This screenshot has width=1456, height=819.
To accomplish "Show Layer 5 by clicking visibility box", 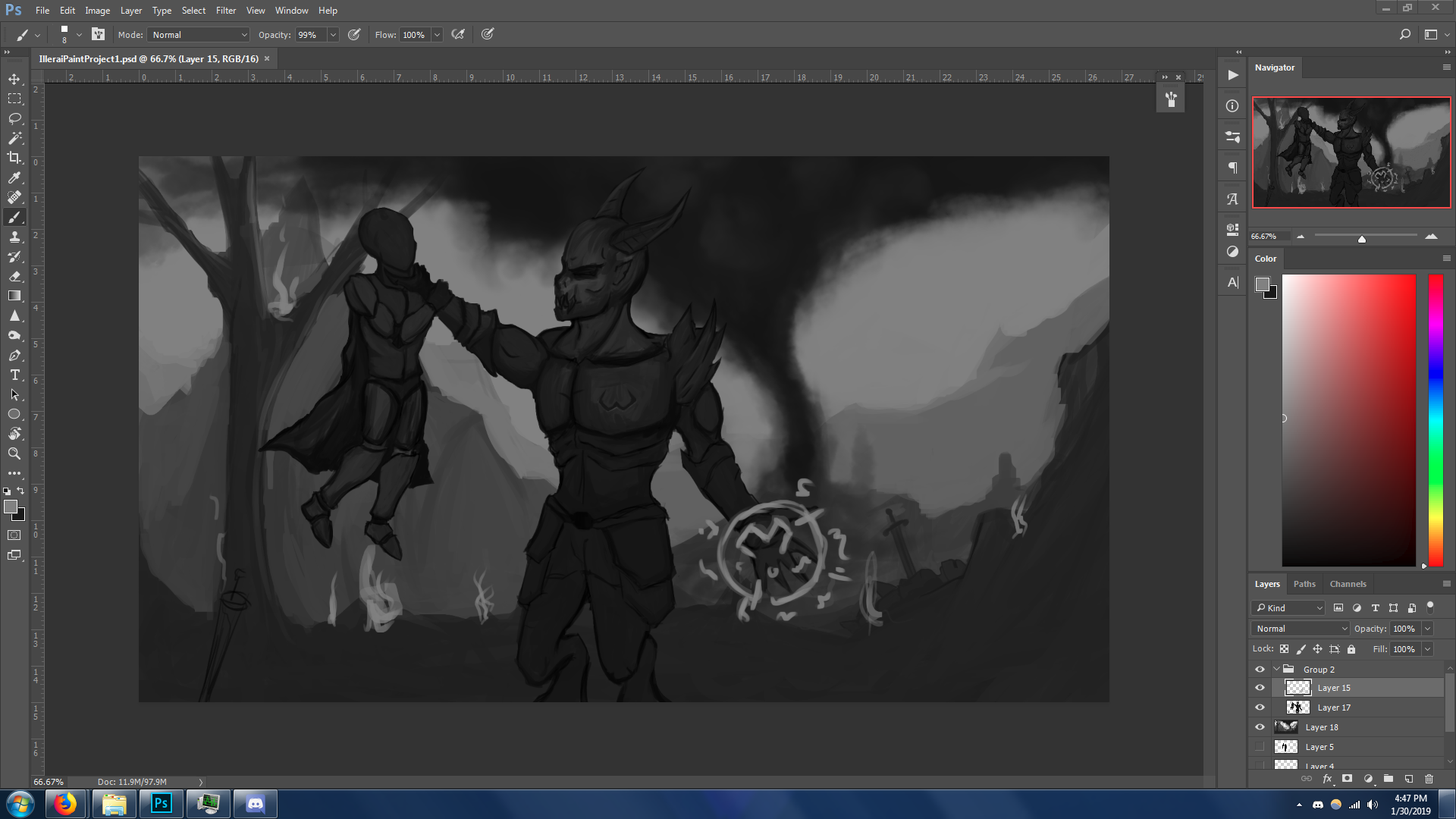I will tap(1260, 747).
